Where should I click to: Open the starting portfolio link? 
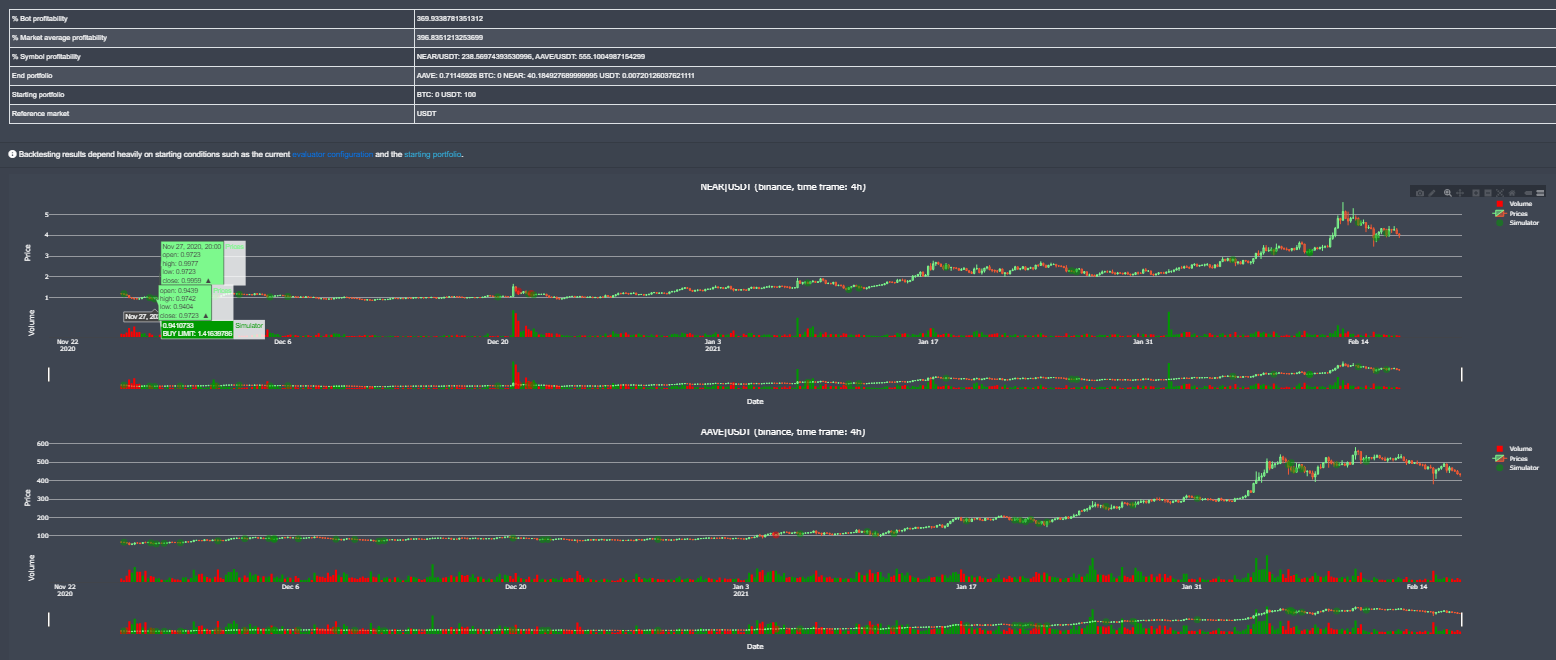433,154
